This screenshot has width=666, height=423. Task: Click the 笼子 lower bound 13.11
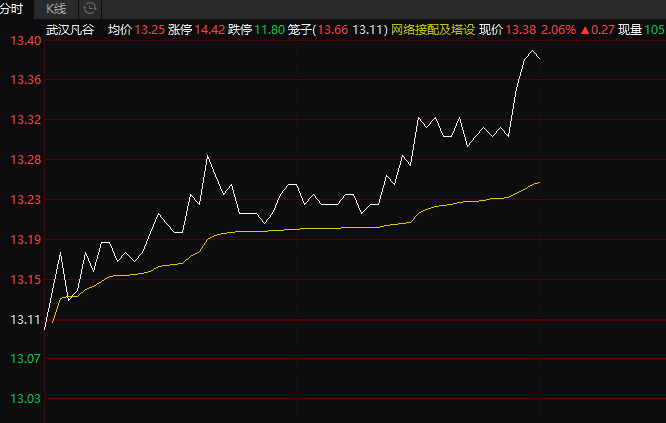tap(368, 30)
